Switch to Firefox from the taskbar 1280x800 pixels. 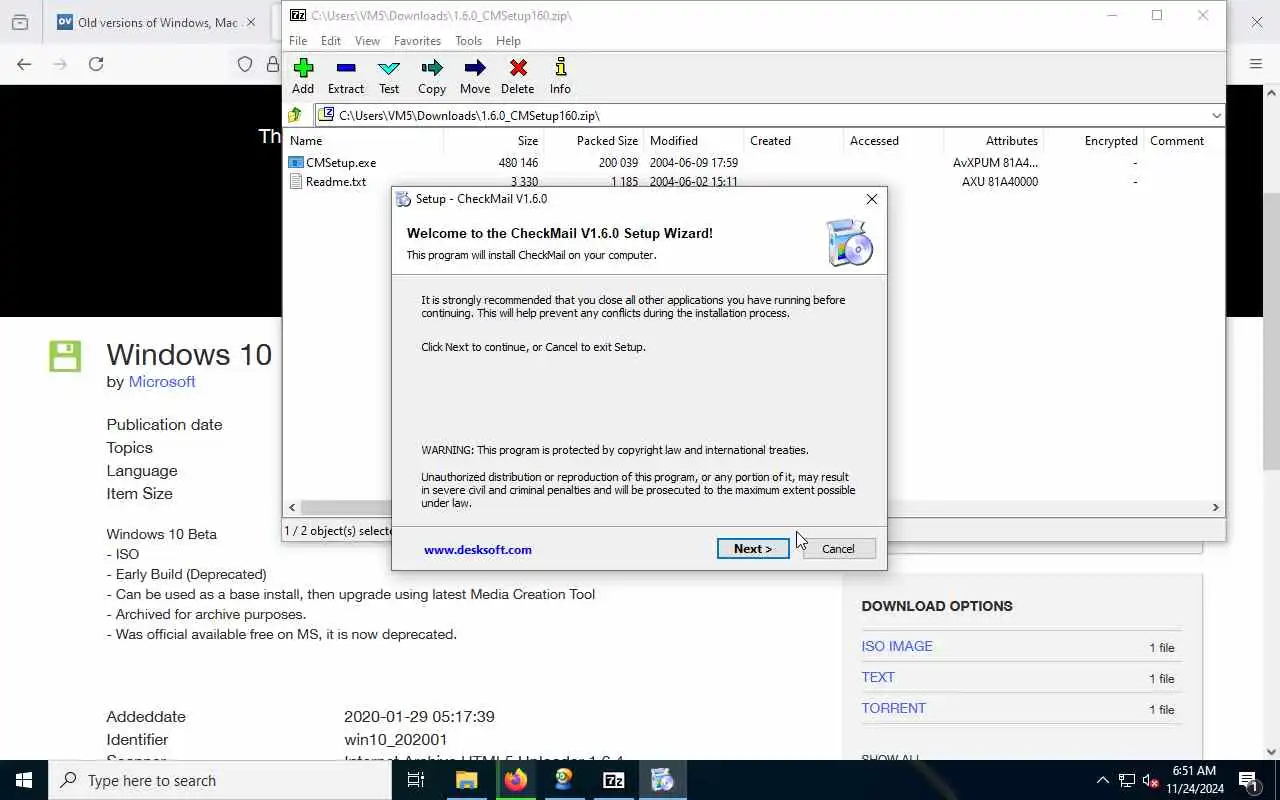pyautogui.click(x=516, y=780)
